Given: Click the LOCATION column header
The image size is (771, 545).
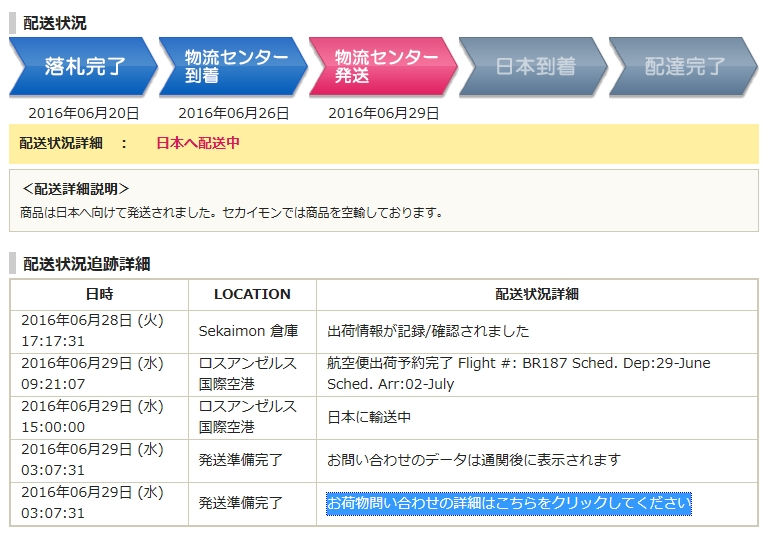Looking at the screenshot, I should click(252, 294).
